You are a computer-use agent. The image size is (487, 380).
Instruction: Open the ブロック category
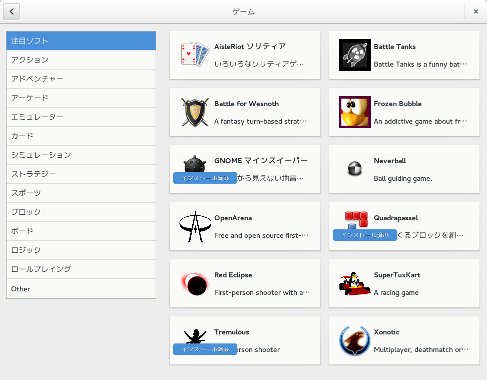click(x=81, y=212)
